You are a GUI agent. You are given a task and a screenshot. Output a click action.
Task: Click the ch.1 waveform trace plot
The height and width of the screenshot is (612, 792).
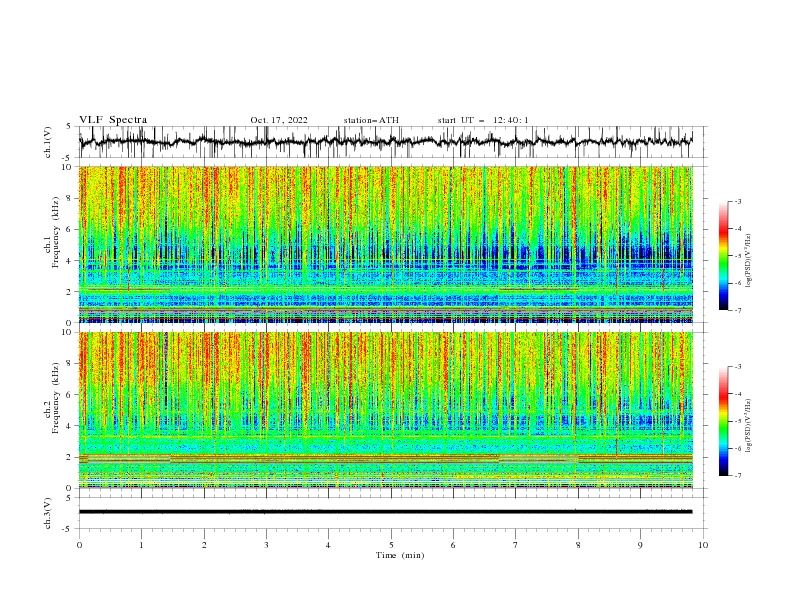pyautogui.click(x=386, y=142)
